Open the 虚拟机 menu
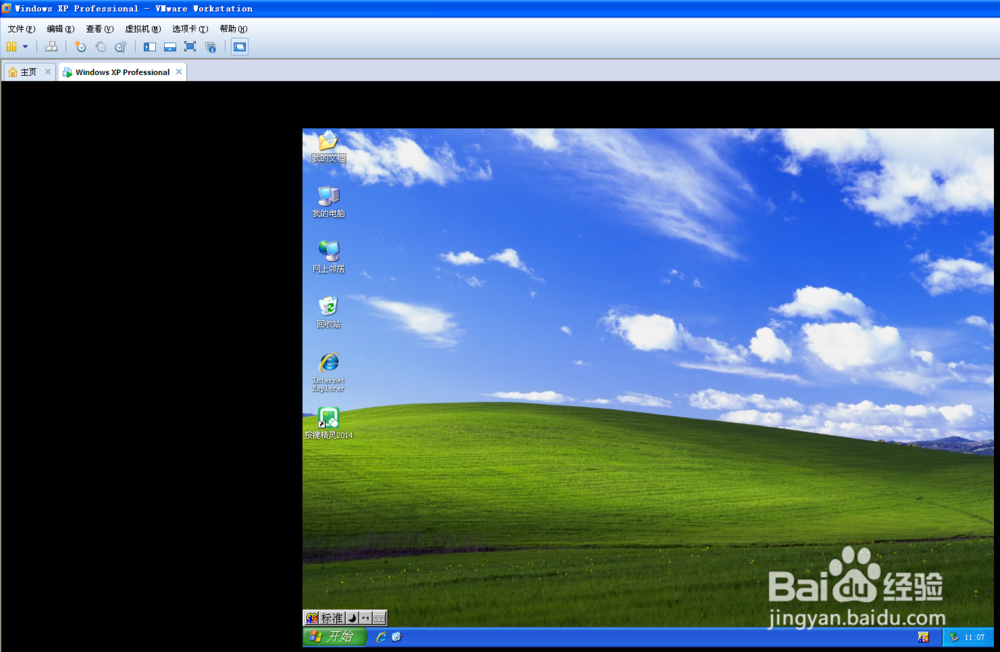Image resolution: width=1000 pixels, height=652 pixels. [x=143, y=29]
